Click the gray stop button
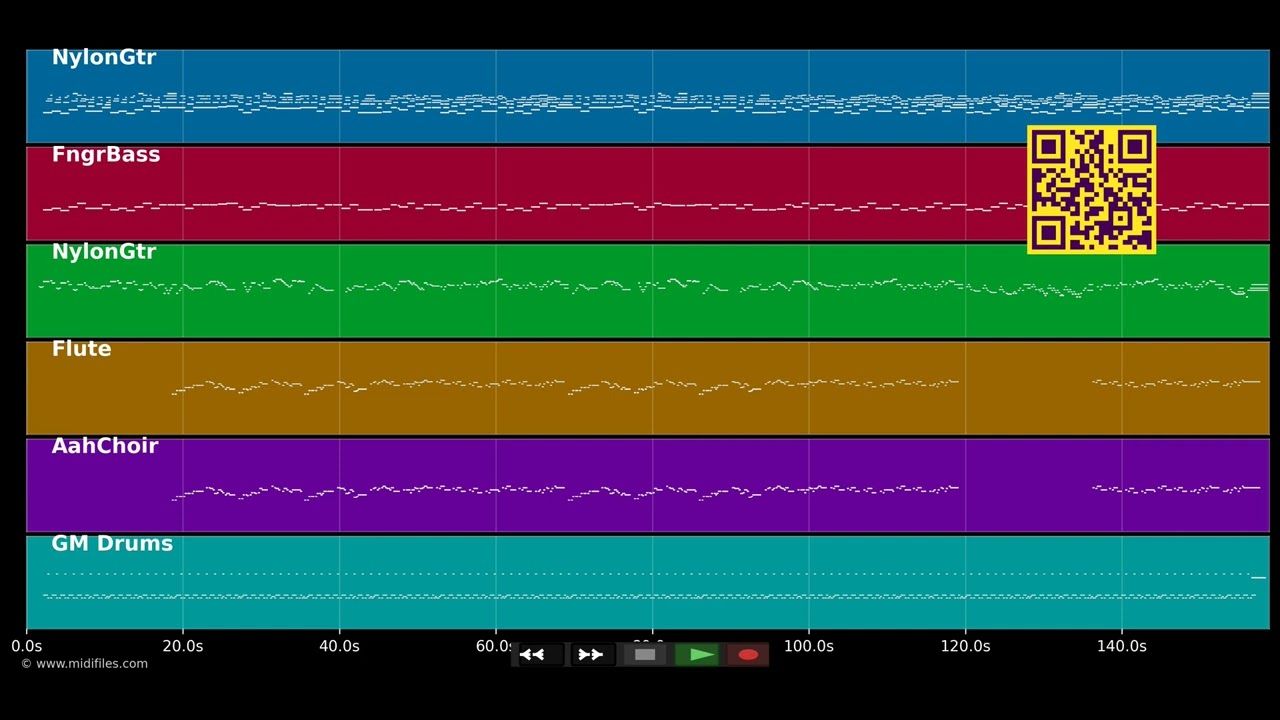The width and height of the screenshot is (1280, 720). pos(645,655)
